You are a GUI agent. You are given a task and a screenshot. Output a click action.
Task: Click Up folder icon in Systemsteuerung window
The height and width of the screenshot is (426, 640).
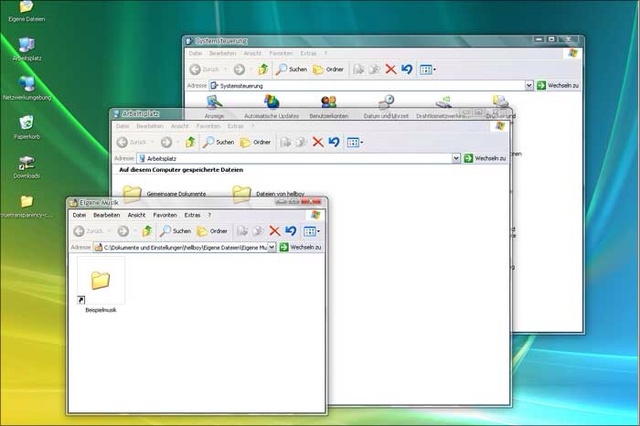point(263,69)
